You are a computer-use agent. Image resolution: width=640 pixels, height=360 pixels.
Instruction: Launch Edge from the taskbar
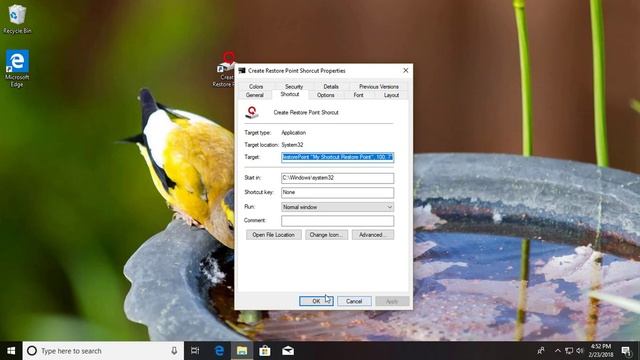tap(219, 351)
